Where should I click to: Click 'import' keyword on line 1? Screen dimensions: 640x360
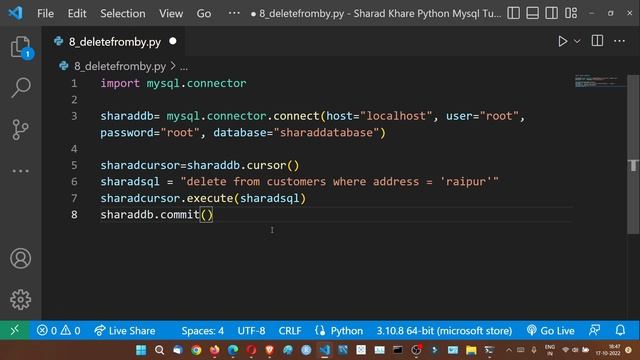[x=120, y=83]
